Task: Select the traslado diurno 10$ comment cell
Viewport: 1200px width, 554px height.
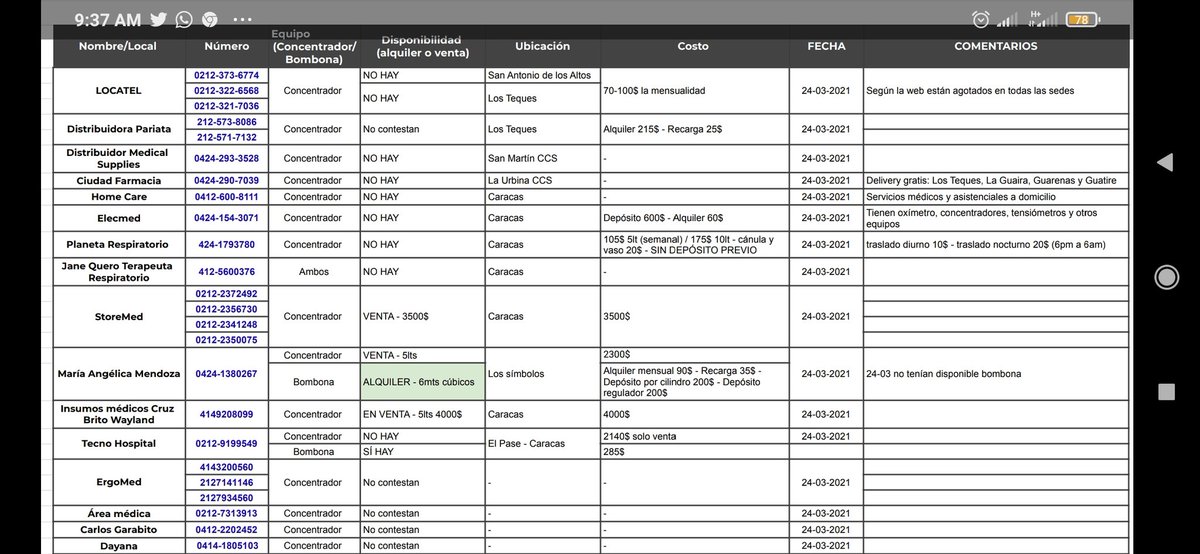Action: pos(996,244)
